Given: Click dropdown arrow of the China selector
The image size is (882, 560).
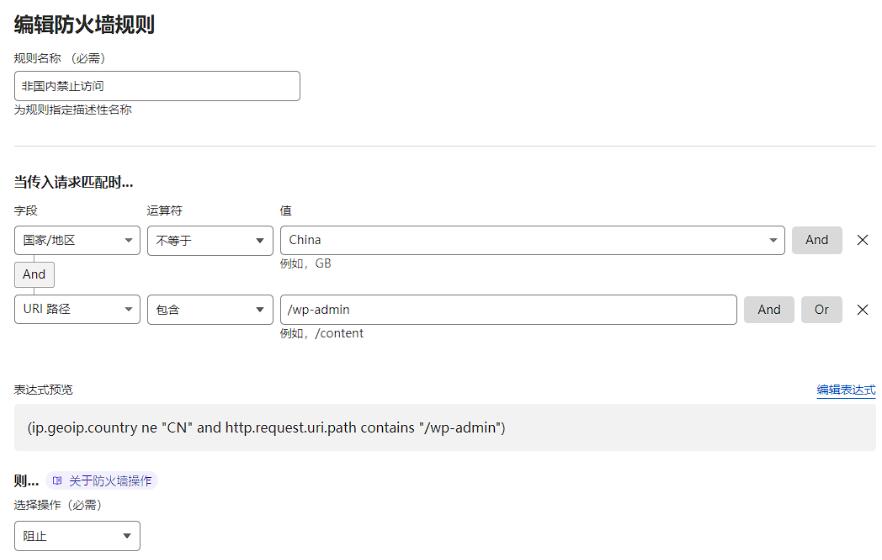Looking at the screenshot, I should 773,240.
